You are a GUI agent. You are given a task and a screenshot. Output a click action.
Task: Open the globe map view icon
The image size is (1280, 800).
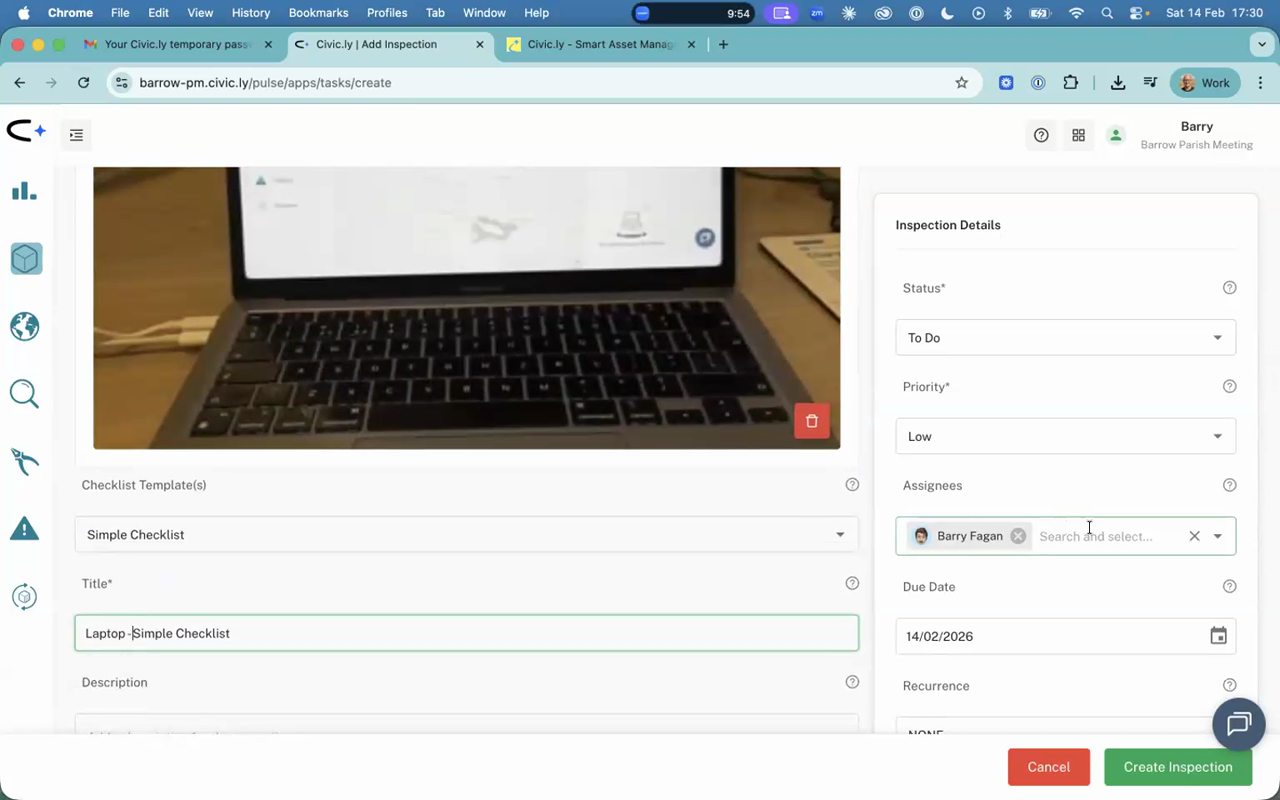(24, 326)
